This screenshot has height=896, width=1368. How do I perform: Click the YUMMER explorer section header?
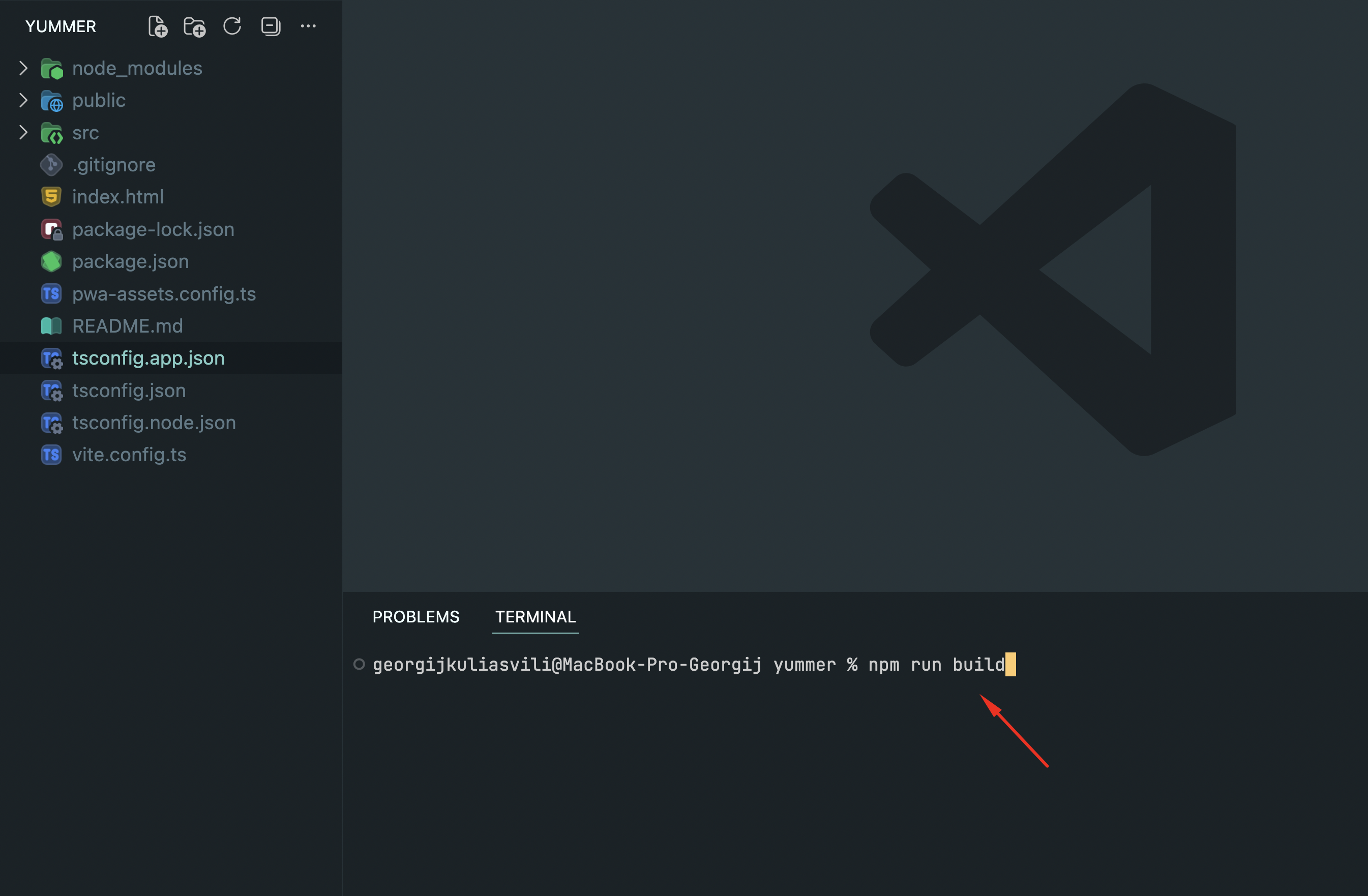coord(61,26)
